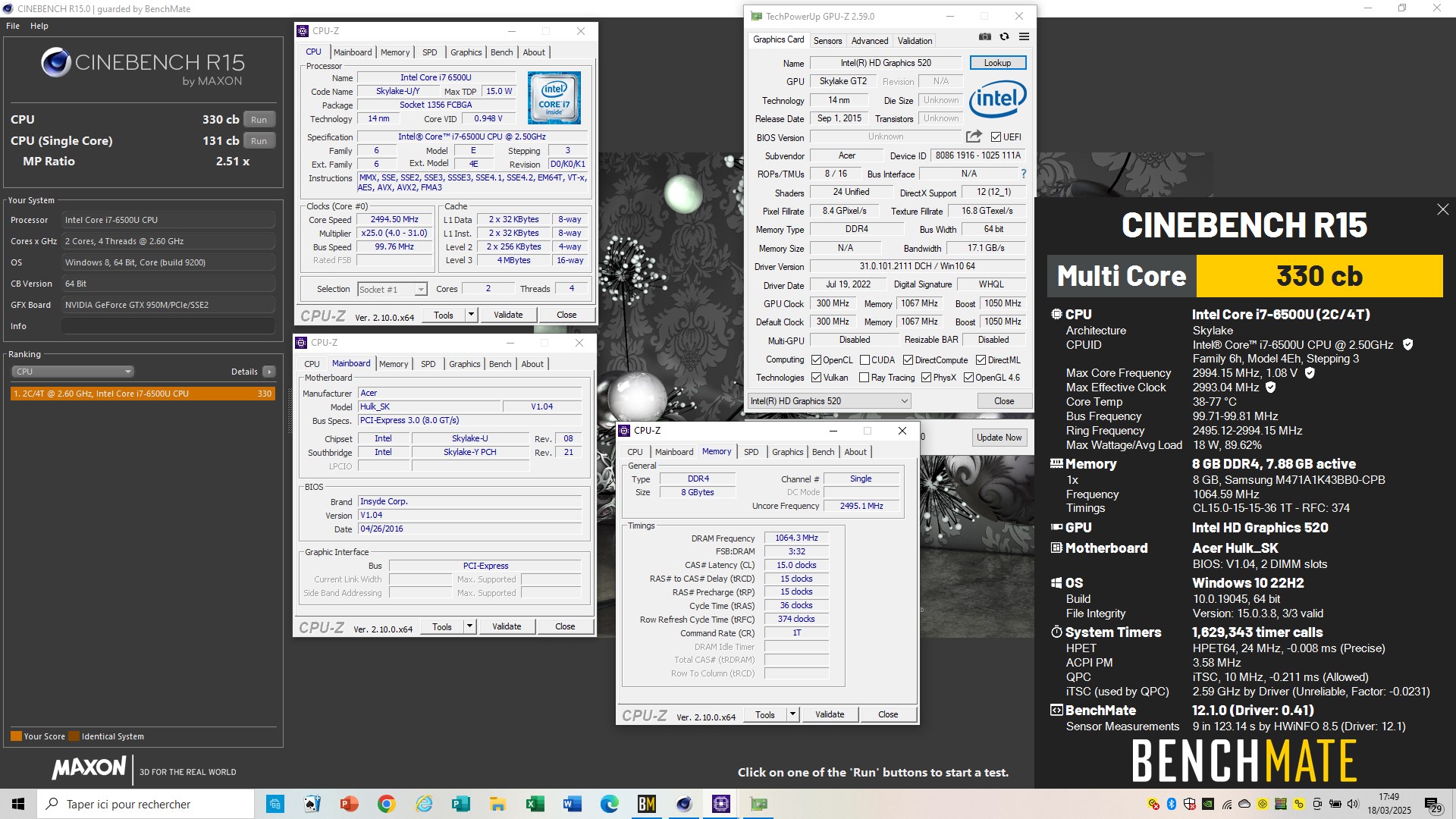This screenshot has height=819, width=1456.
Task: Click the Update Now button
Action: pos(999,438)
